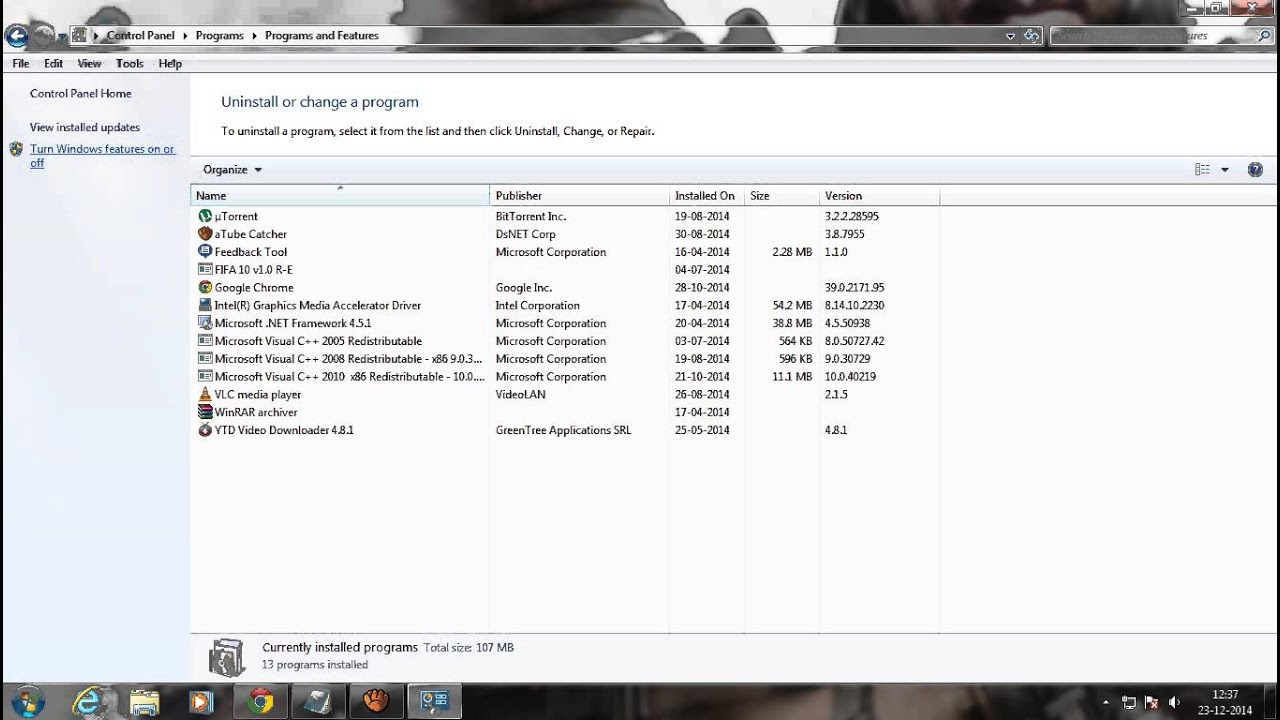Open the Windows Start button
This screenshot has width=1280, height=720.
27,701
